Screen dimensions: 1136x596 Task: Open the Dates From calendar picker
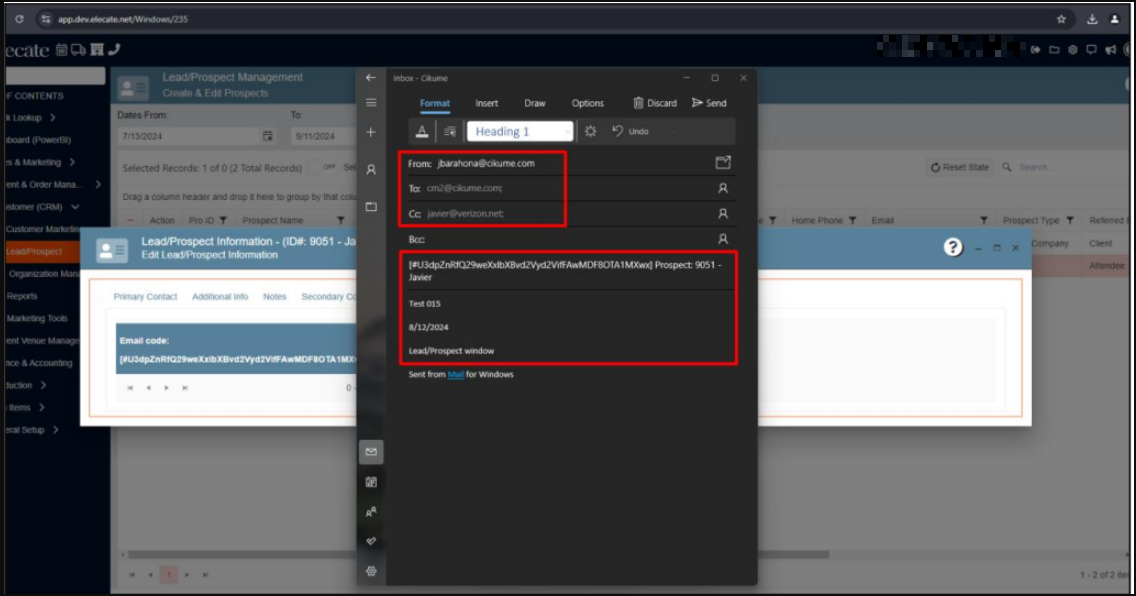(267, 136)
